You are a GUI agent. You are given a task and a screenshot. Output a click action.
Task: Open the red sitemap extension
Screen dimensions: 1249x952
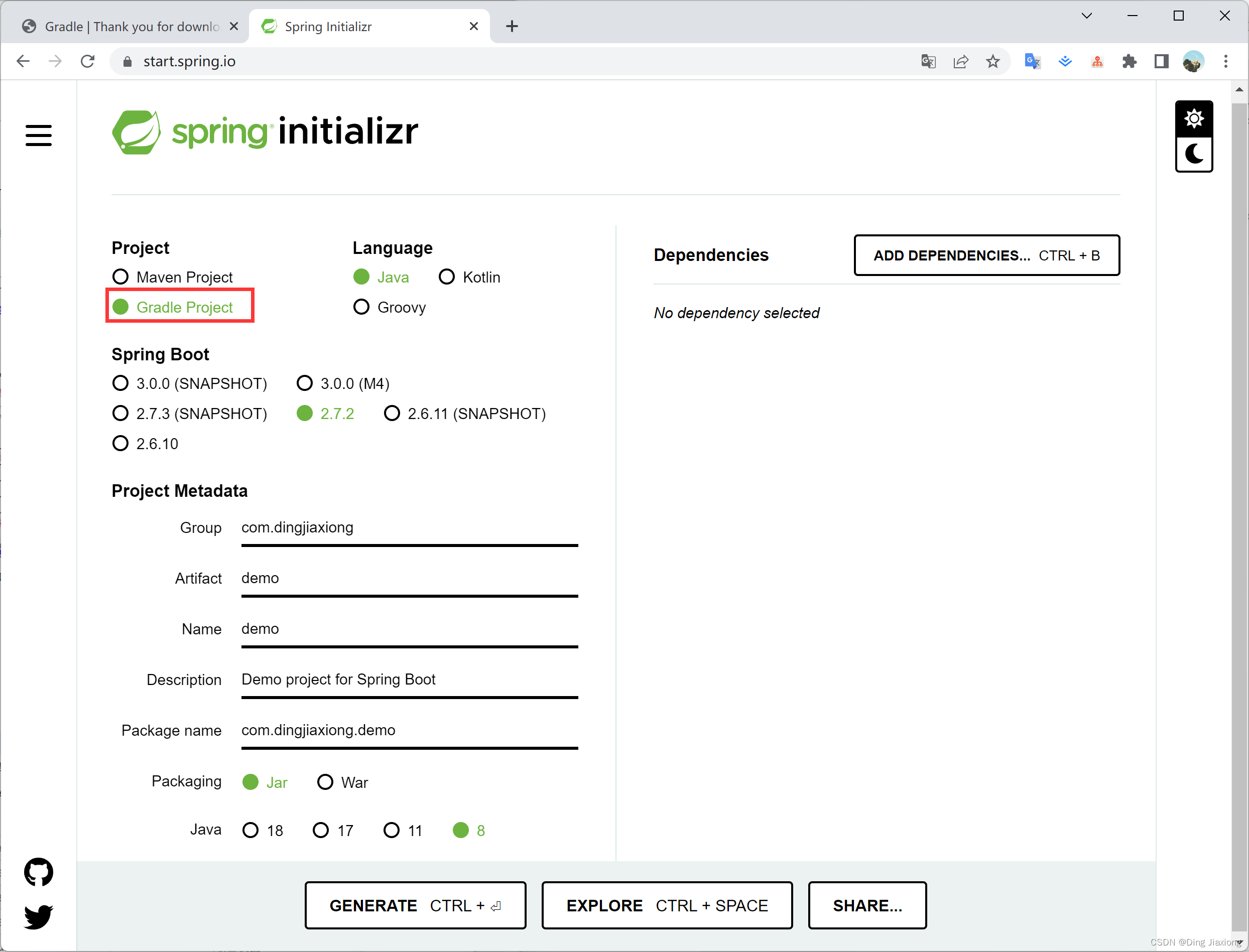(1097, 61)
